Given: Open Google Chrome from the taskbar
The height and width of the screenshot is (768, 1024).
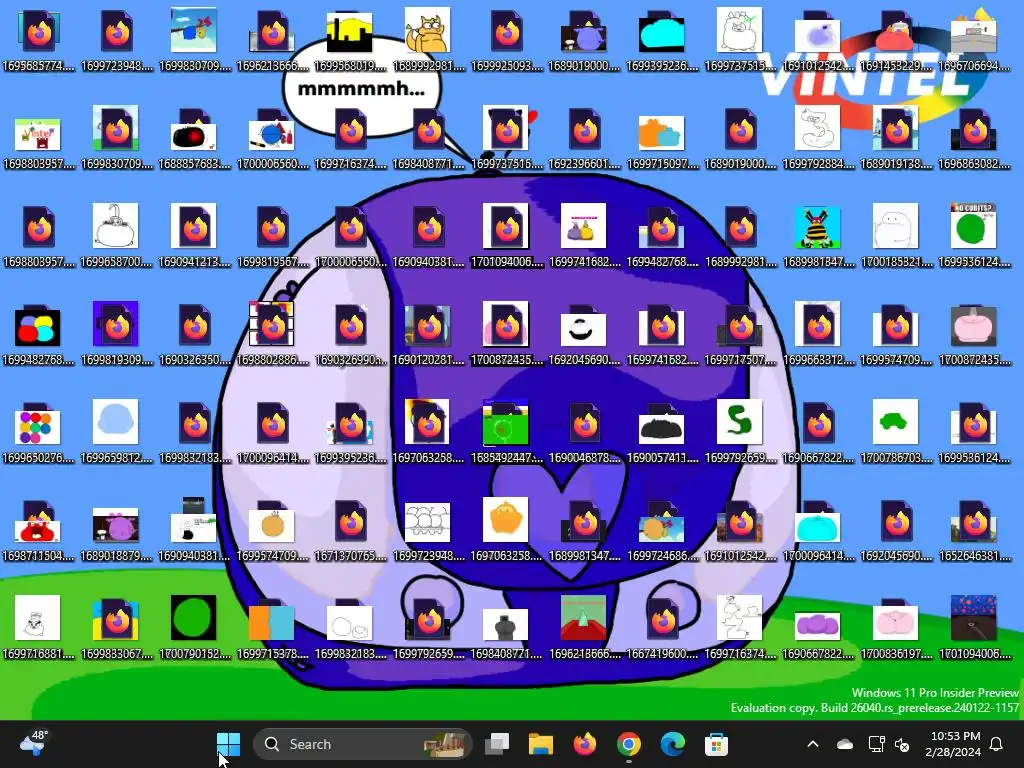Looking at the screenshot, I should click(628, 744).
